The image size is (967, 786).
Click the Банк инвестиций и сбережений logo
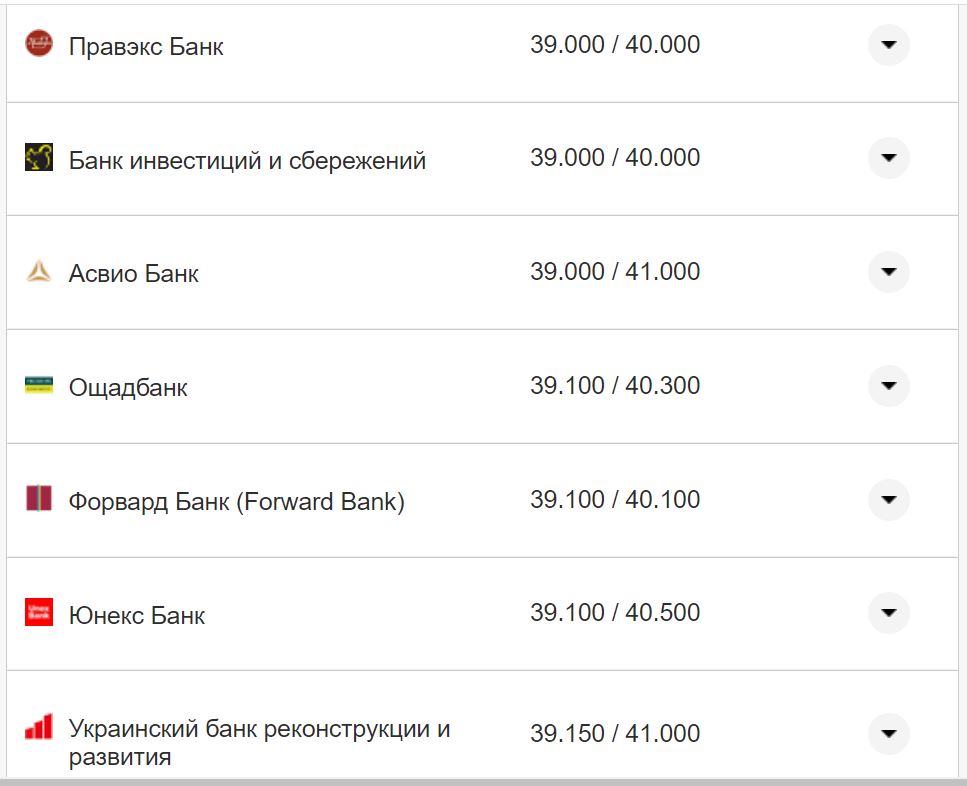(x=39, y=158)
